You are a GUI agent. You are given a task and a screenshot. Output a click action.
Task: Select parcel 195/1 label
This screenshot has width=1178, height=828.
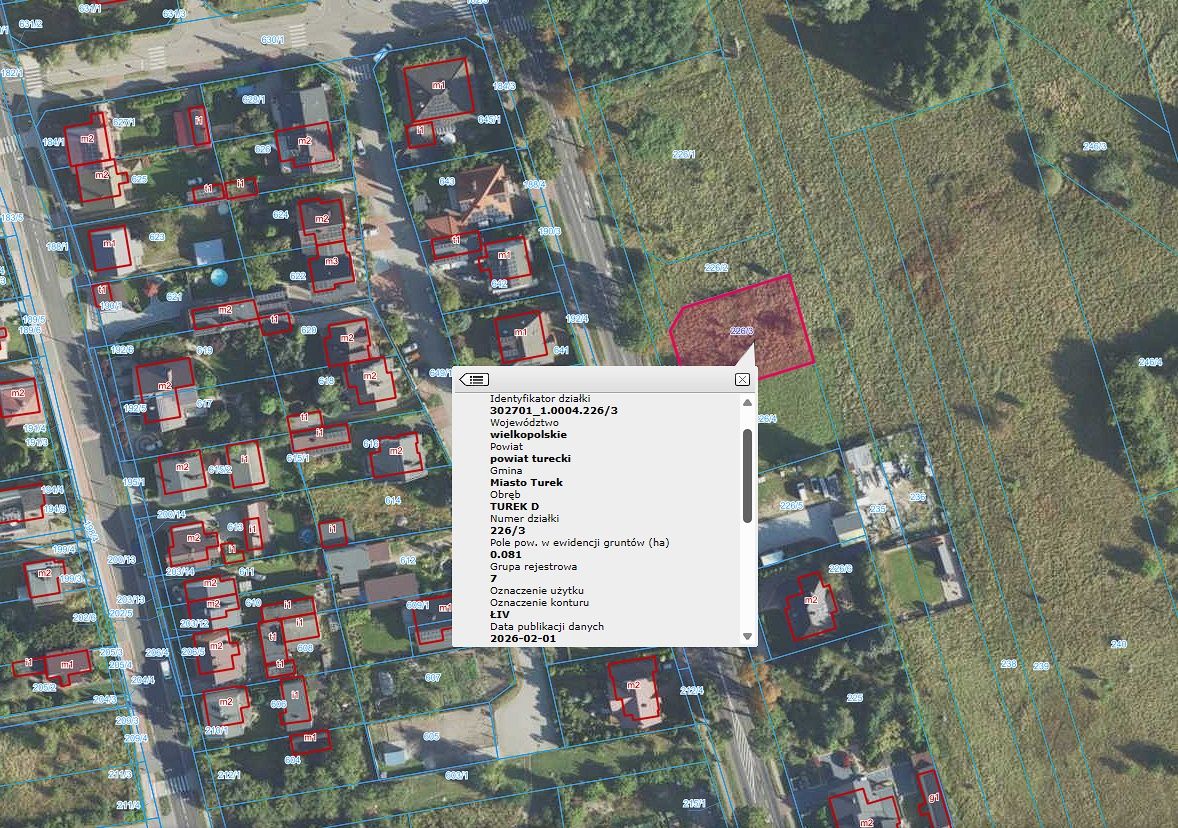tap(134, 482)
